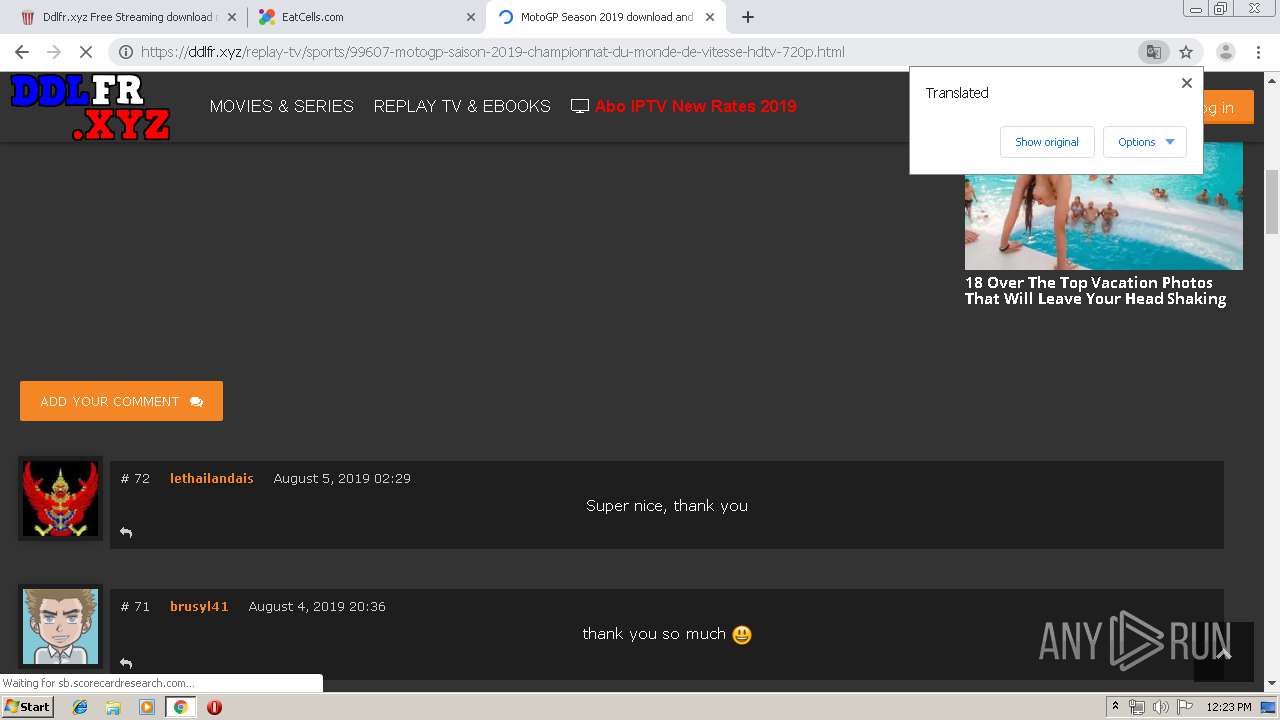The width and height of the screenshot is (1280, 720).
Task: Open the Chrome three-dot menu
Action: 1258,52
